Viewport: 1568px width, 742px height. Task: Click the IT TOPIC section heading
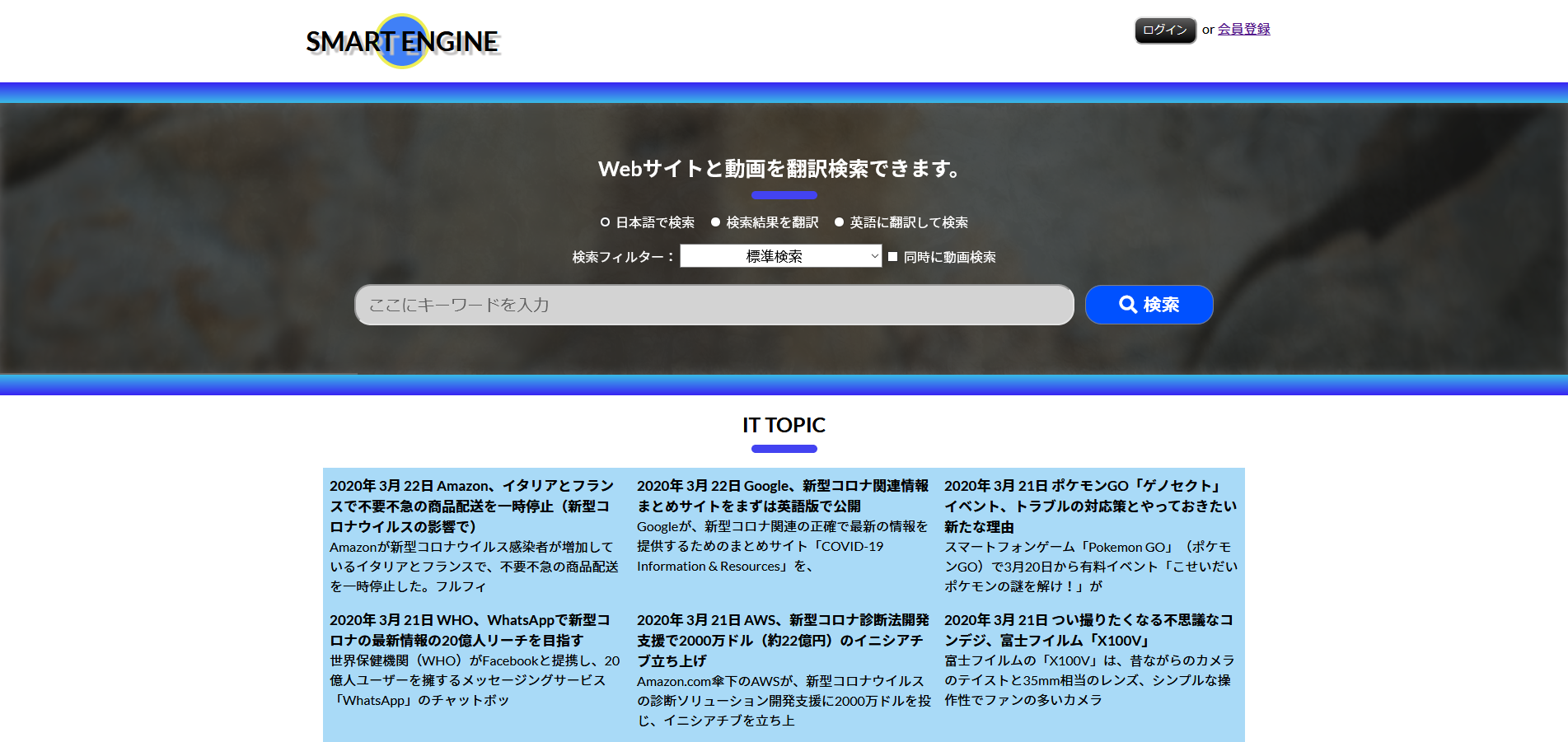[x=784, y=425]
